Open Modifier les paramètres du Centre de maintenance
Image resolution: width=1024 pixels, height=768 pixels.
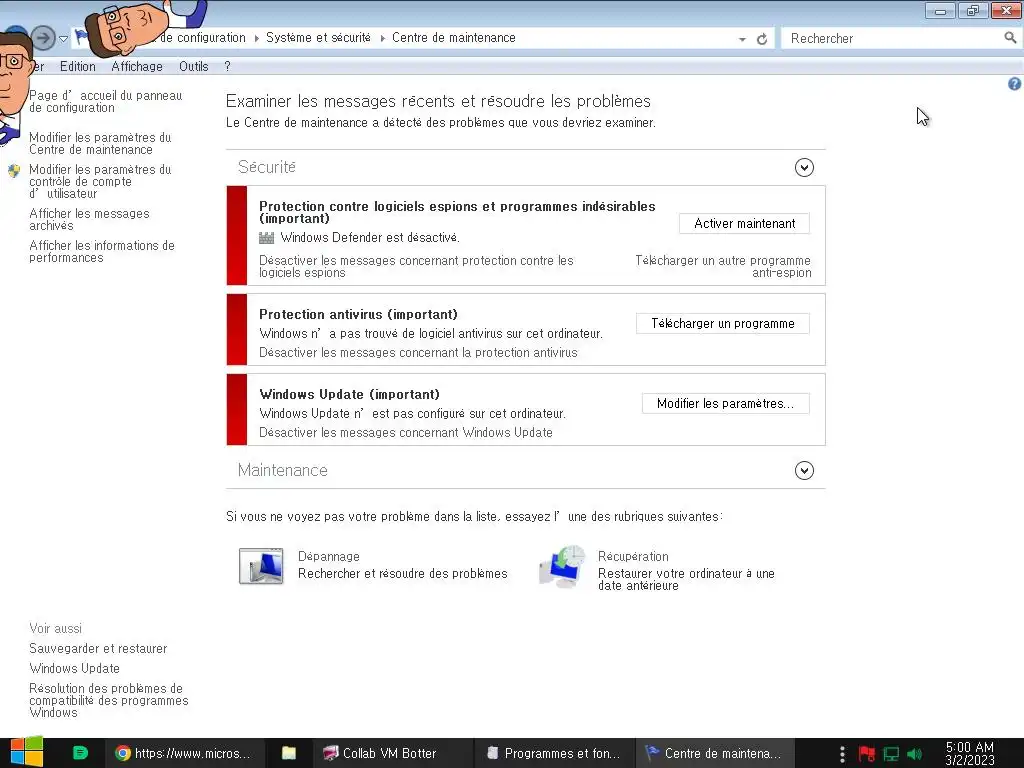point(100,143)
